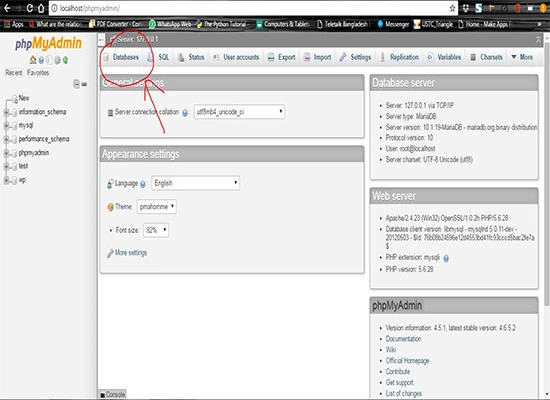The image size is (550, 400).
Task: Switch to the Status tab
Action: coord(191,57)
